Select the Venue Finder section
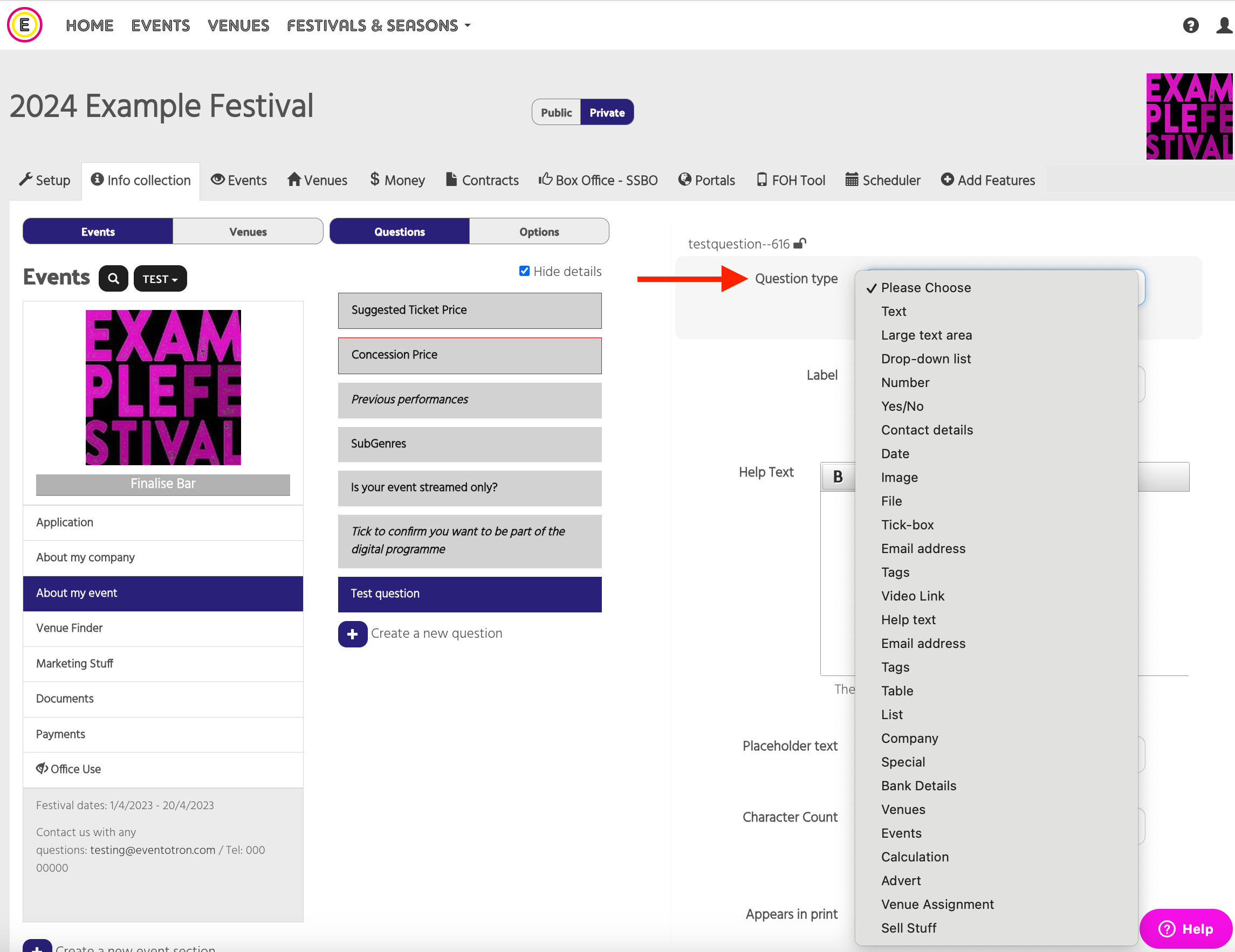This screenshot has width=1235, height=952. click(163, 628)
